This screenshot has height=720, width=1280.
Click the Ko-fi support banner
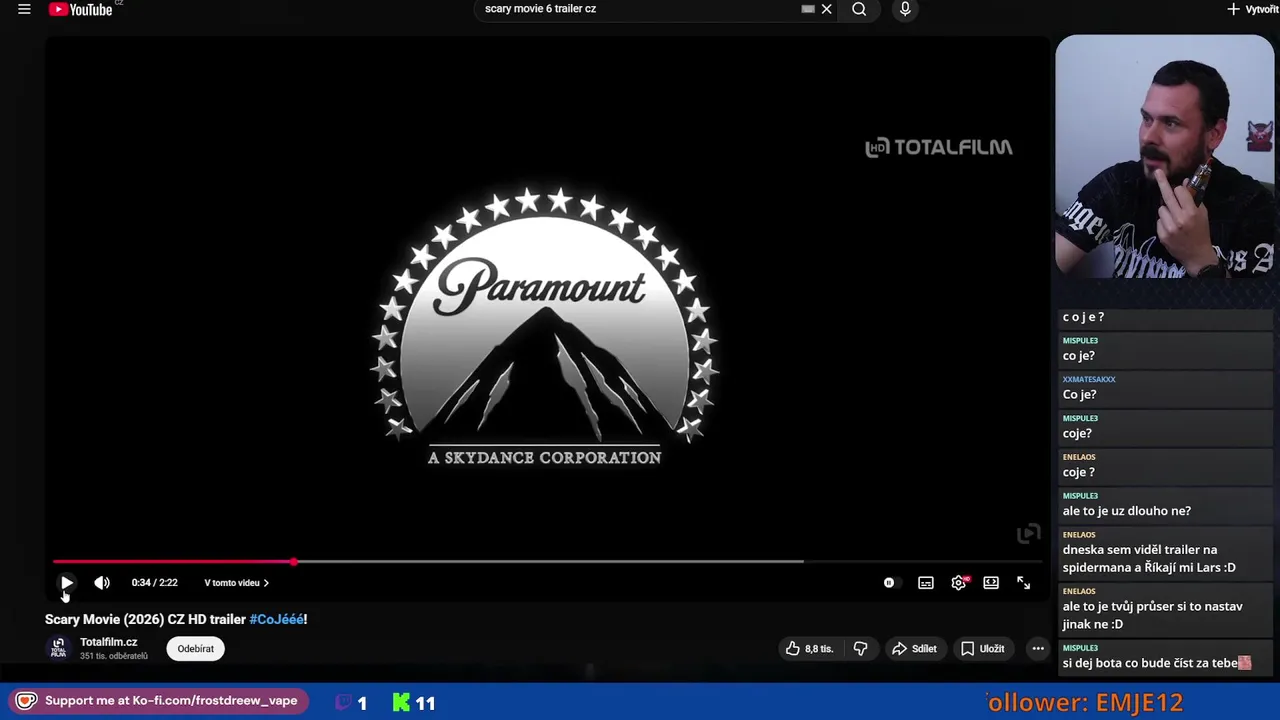click(x=156, y=701)
